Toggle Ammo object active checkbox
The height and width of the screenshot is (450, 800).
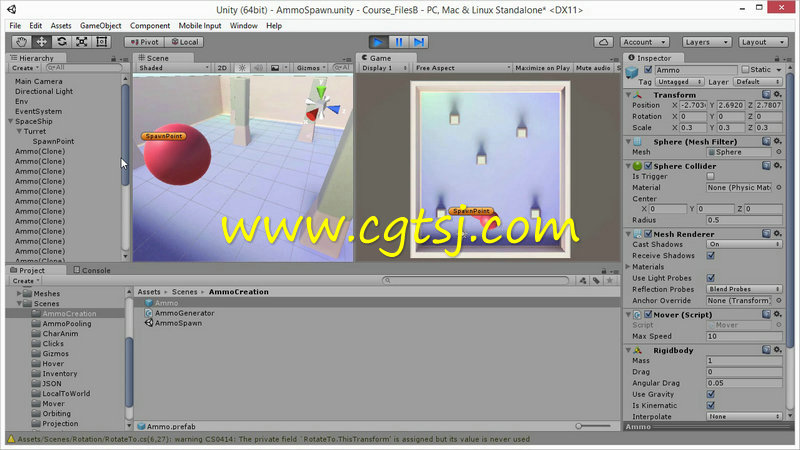(x=648, y=69)
